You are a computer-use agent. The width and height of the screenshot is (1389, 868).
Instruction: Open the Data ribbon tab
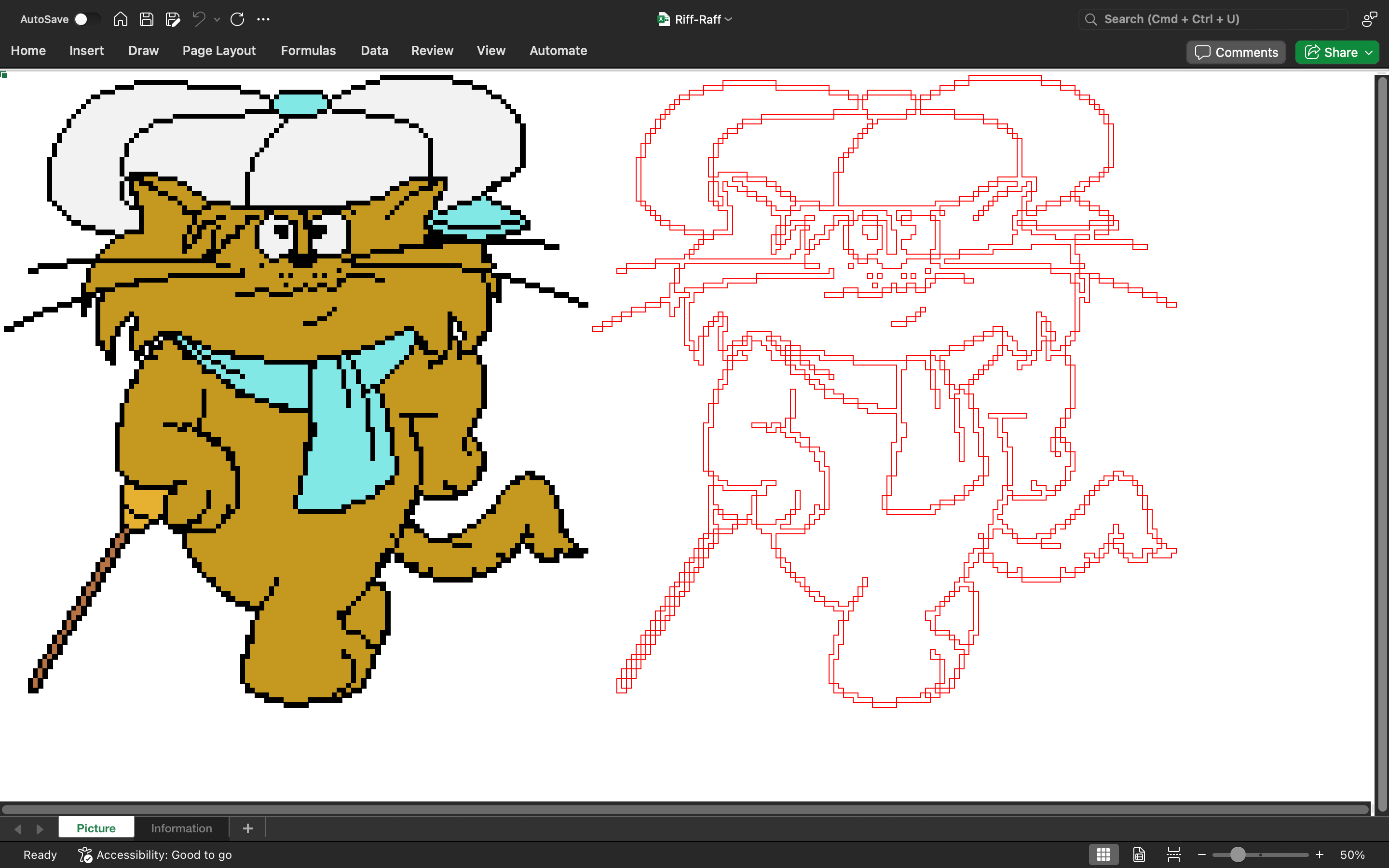[374, 51]
